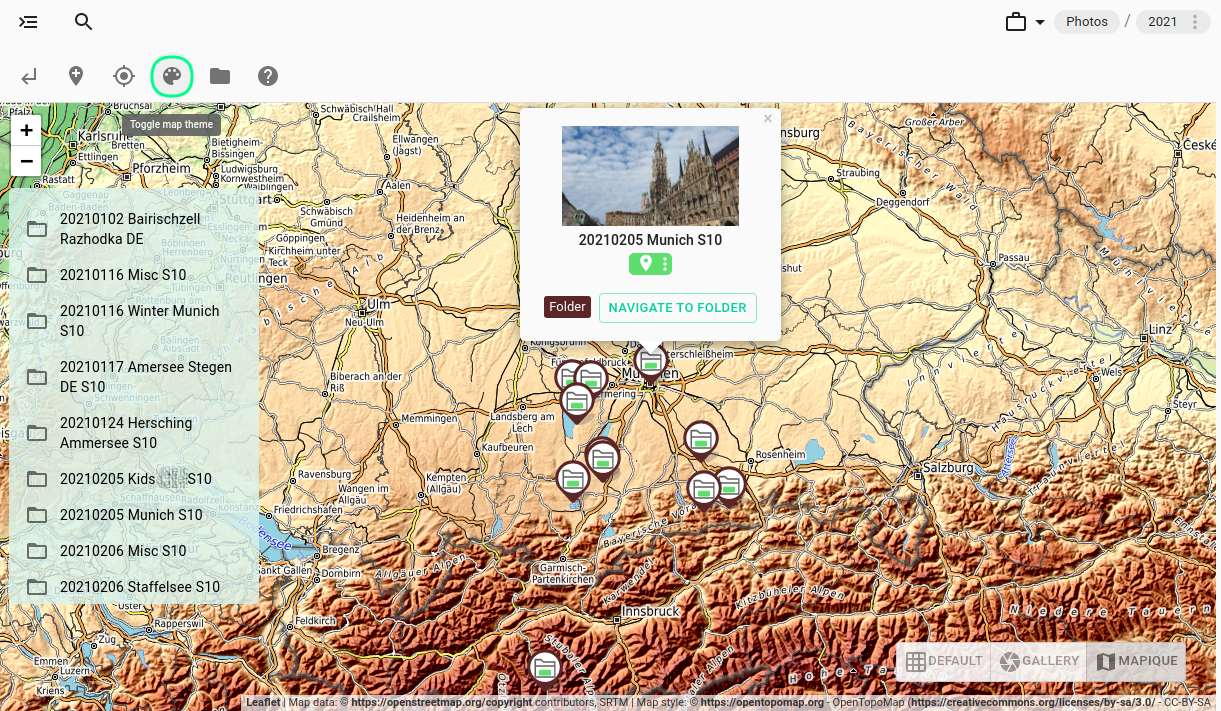Center map with the crosshair locate icon
The image size is (1221, 711).
(x=124, y=76)
